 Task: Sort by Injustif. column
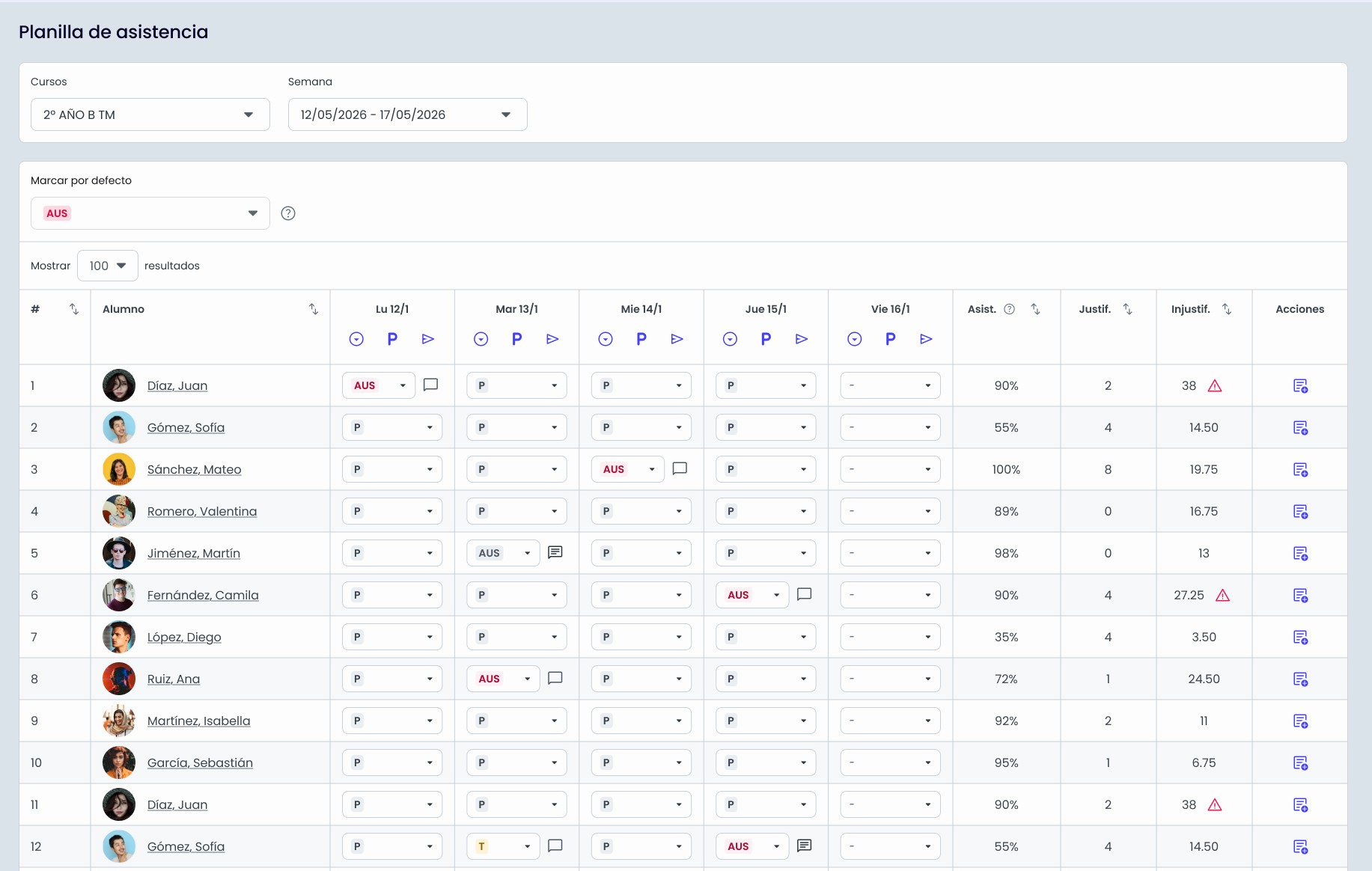[x=1227, y=309]
